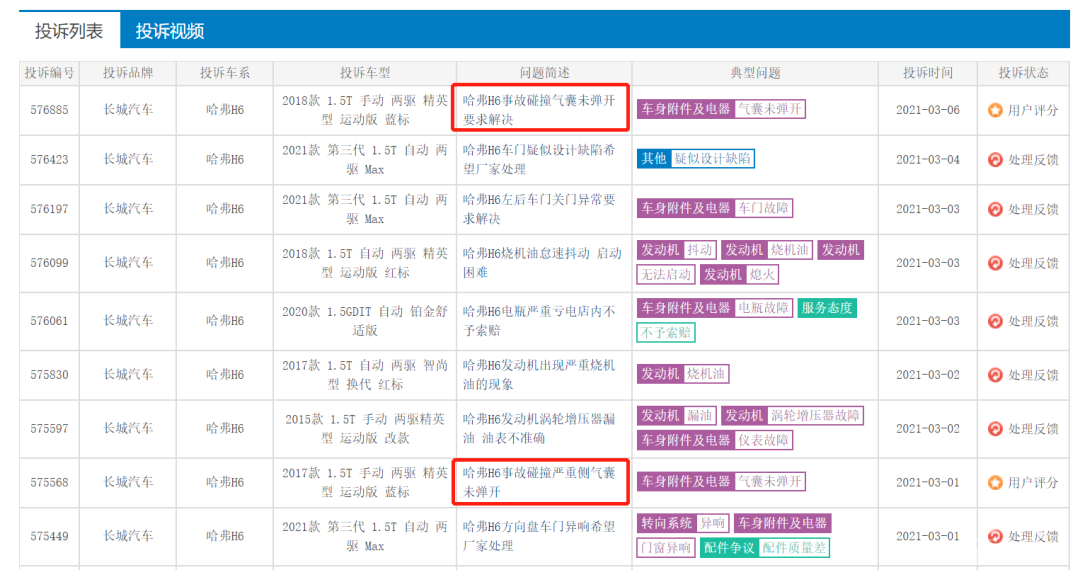1080x570 pixels.
Task: Click complaint number 576197
Action: tap(50, 209)
